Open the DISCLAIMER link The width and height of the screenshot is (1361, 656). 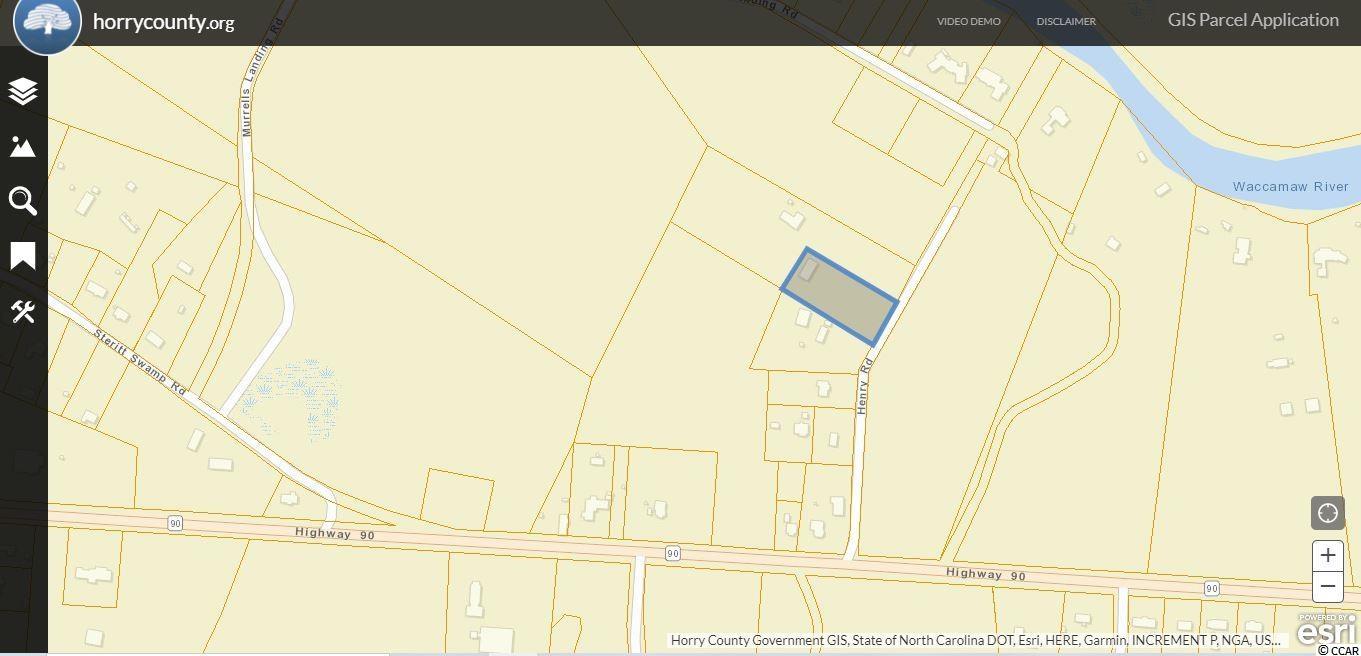pos(1066,21)
